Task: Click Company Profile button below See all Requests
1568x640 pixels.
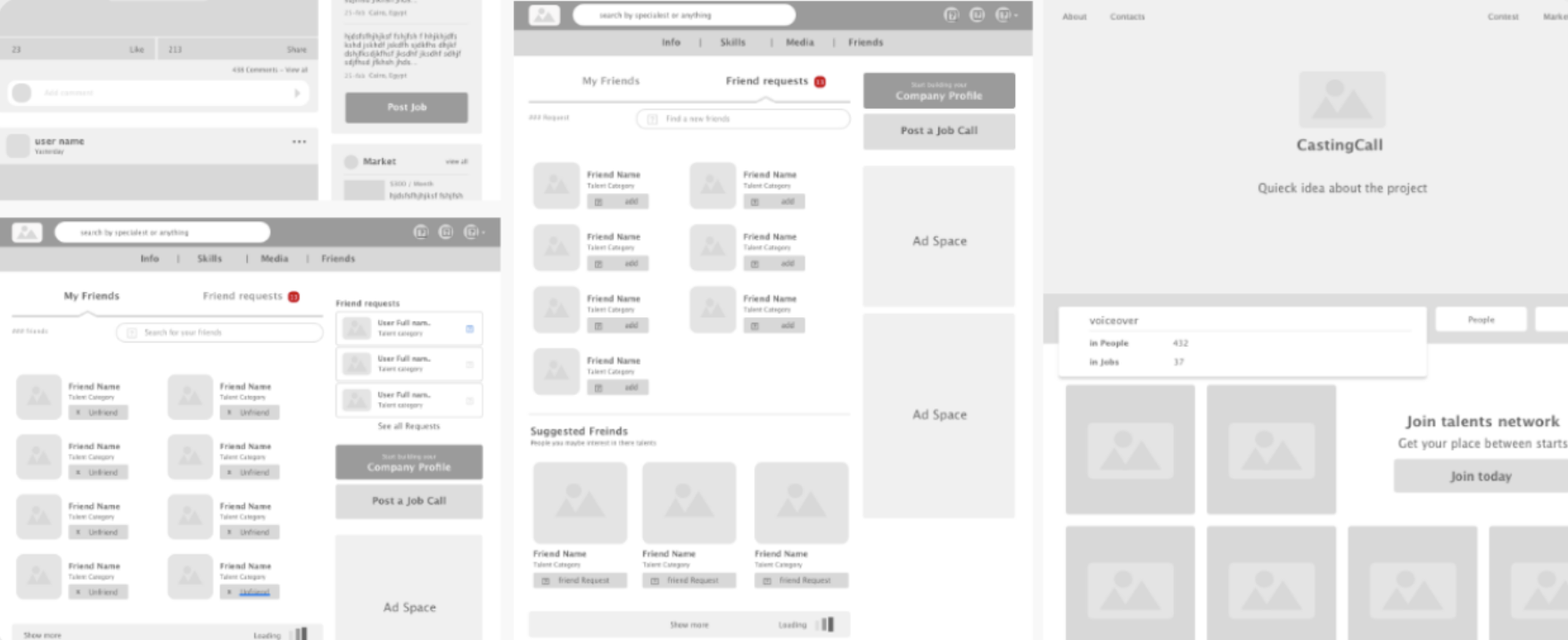Action: (409, 462)
